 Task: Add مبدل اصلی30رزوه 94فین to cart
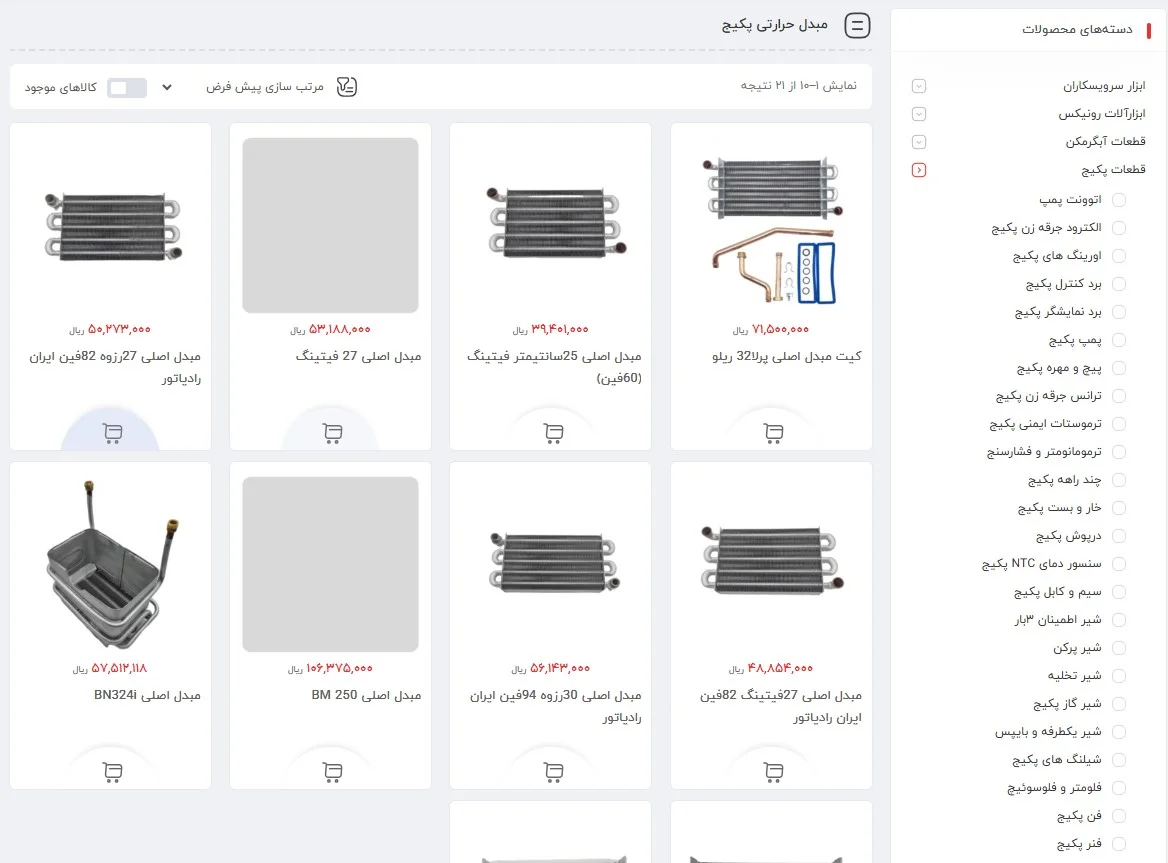(553, 771)
